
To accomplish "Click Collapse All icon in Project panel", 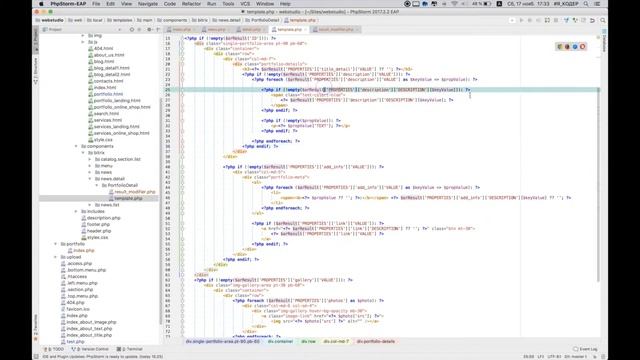I will click(x=139, y=29).
